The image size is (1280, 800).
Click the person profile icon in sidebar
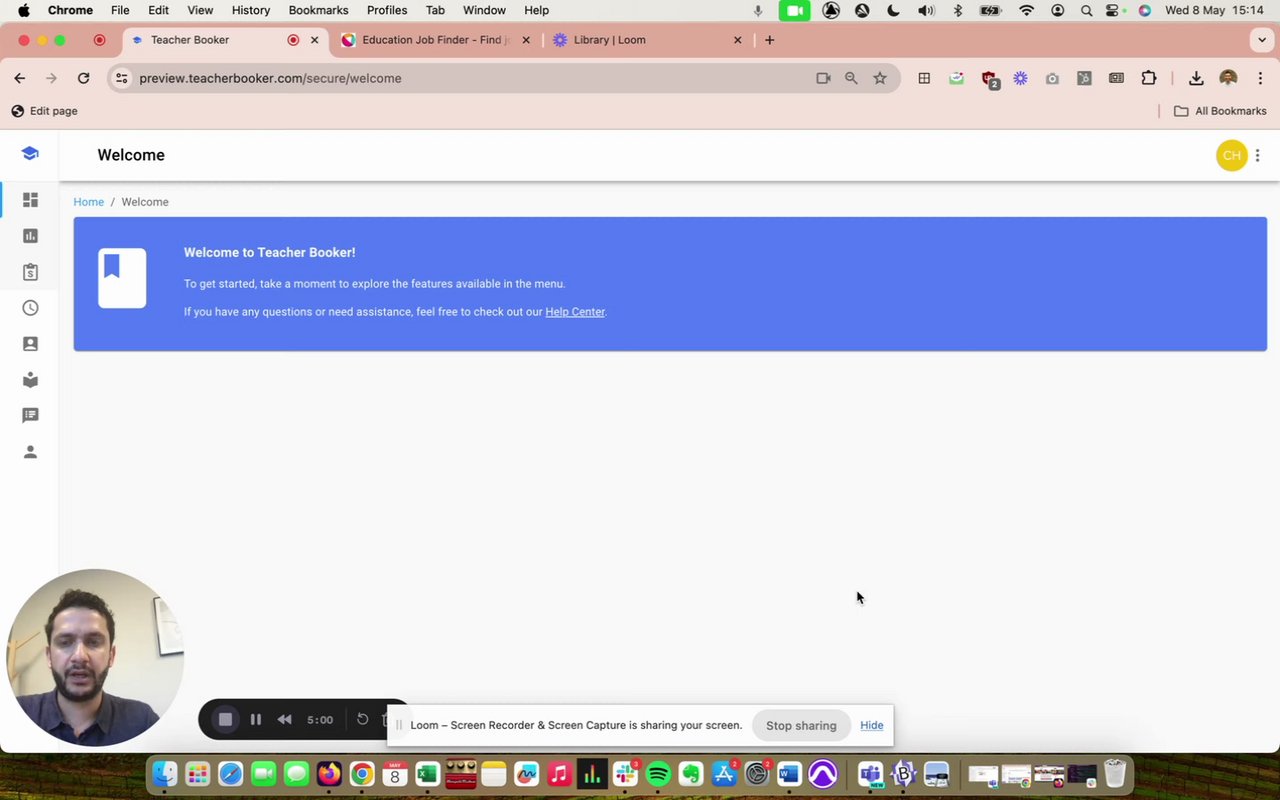30,452
